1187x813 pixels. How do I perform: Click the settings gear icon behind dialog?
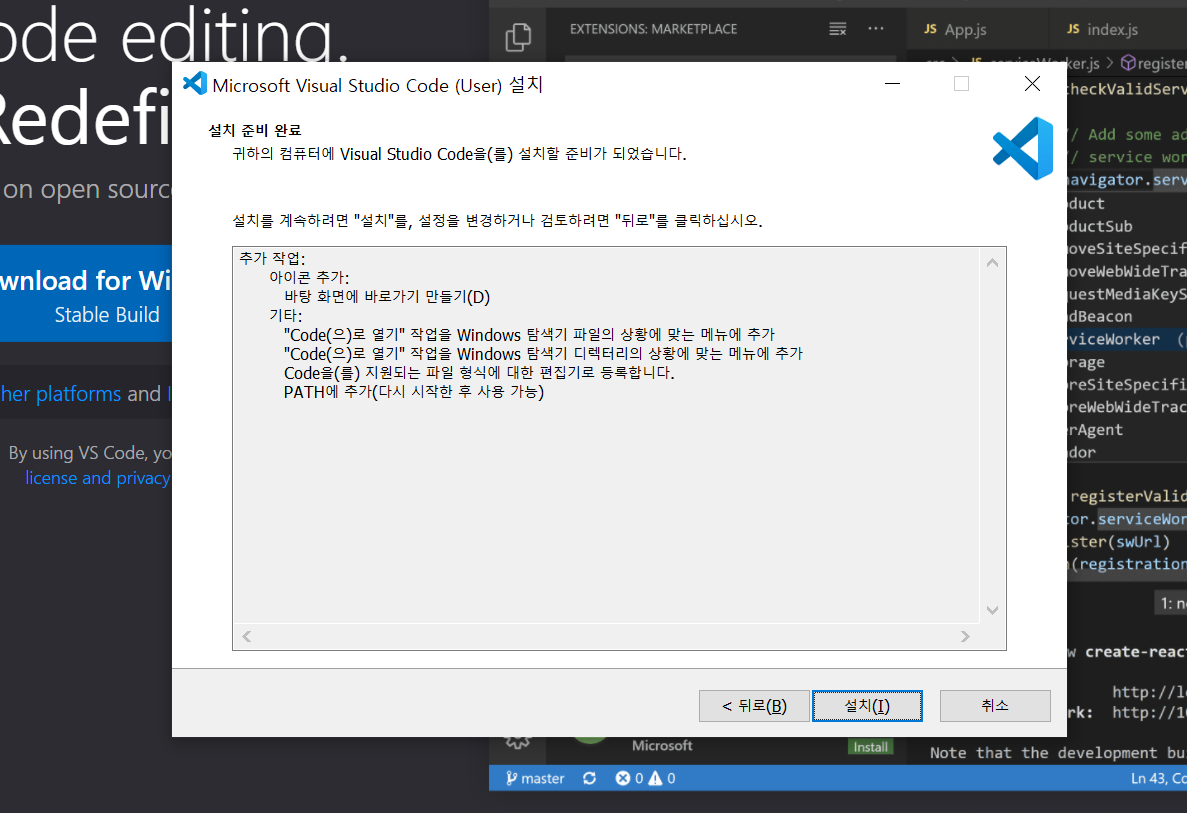[x=518, y=742]
